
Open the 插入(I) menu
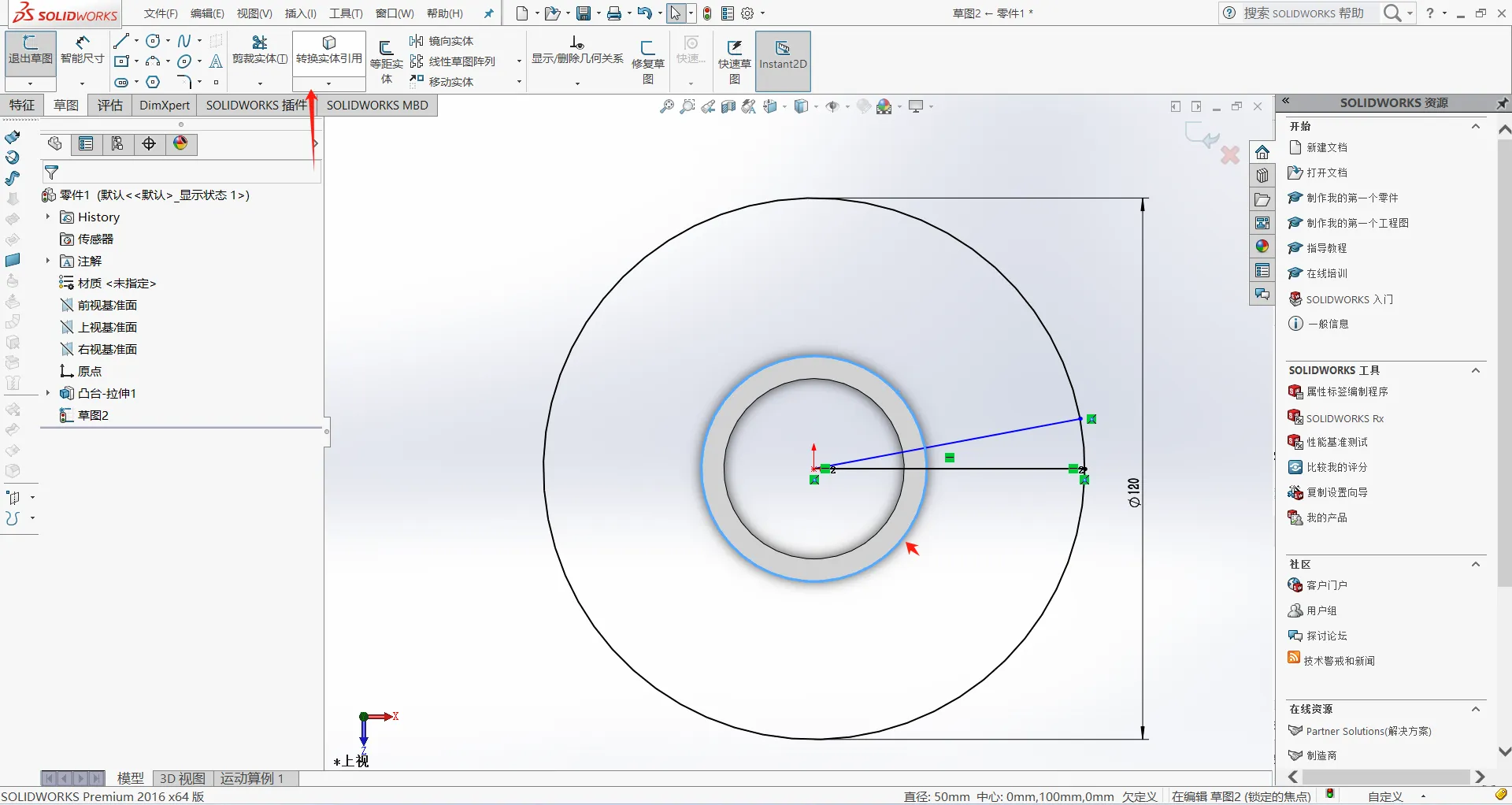coord(300,13)
